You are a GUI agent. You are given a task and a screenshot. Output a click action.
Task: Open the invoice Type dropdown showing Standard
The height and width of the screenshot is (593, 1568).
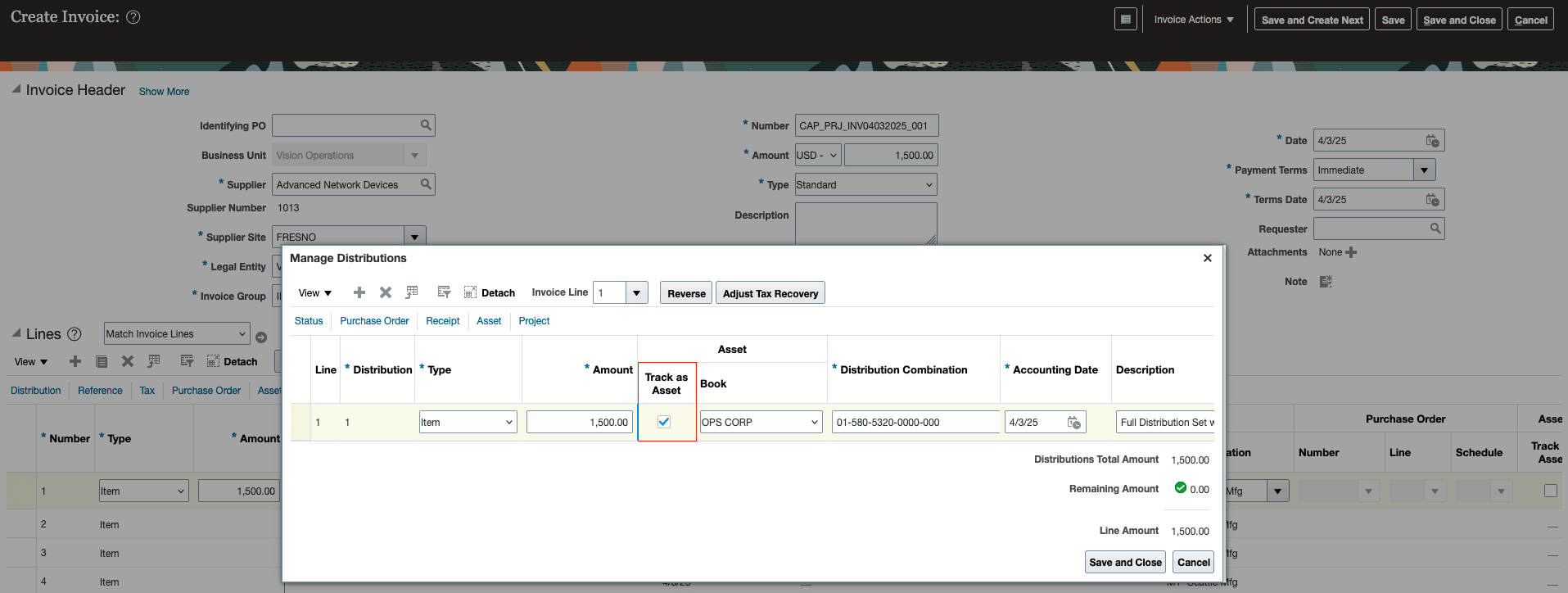click(865, 184)
